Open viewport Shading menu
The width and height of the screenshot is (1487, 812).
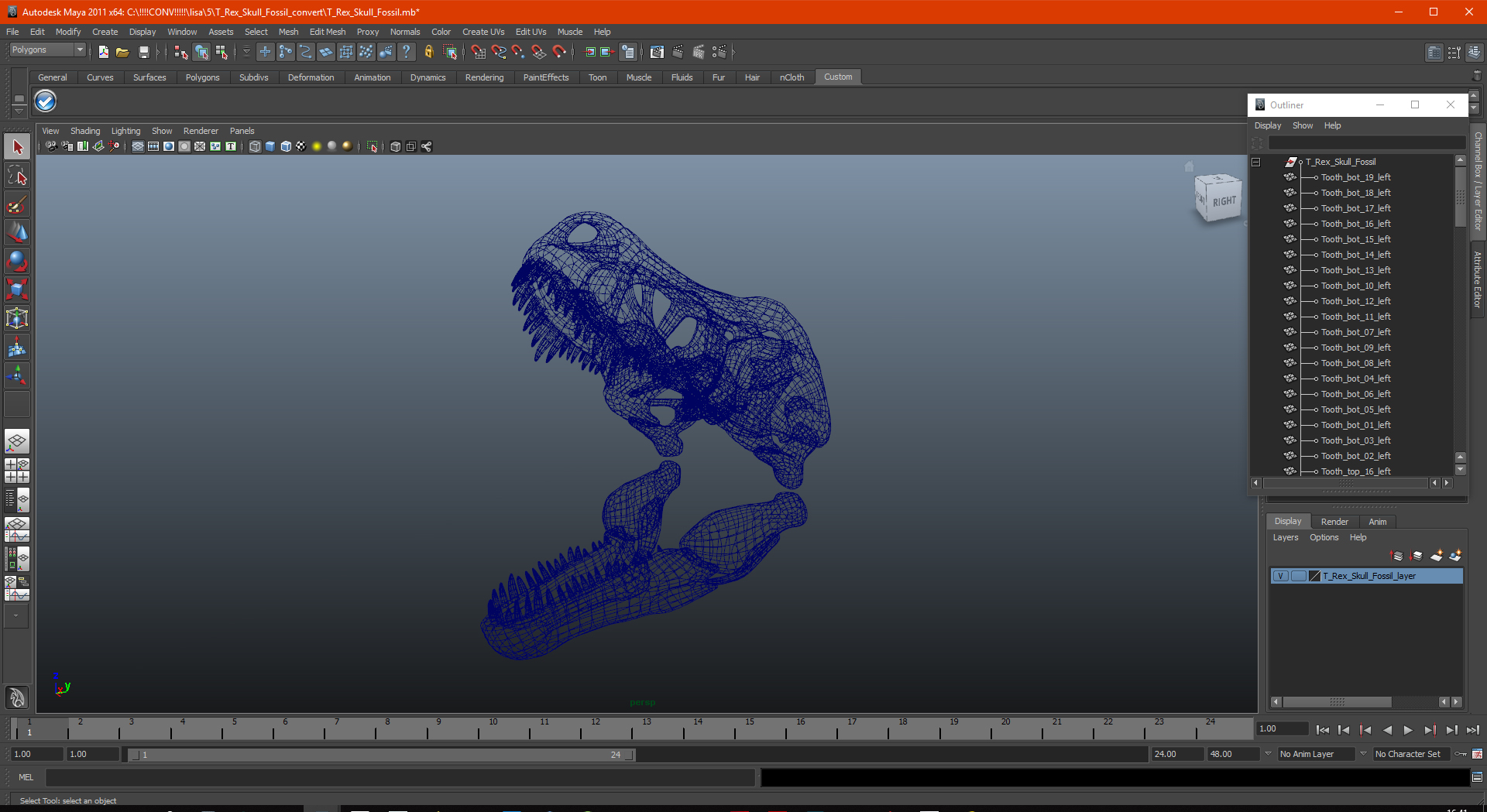85,131
